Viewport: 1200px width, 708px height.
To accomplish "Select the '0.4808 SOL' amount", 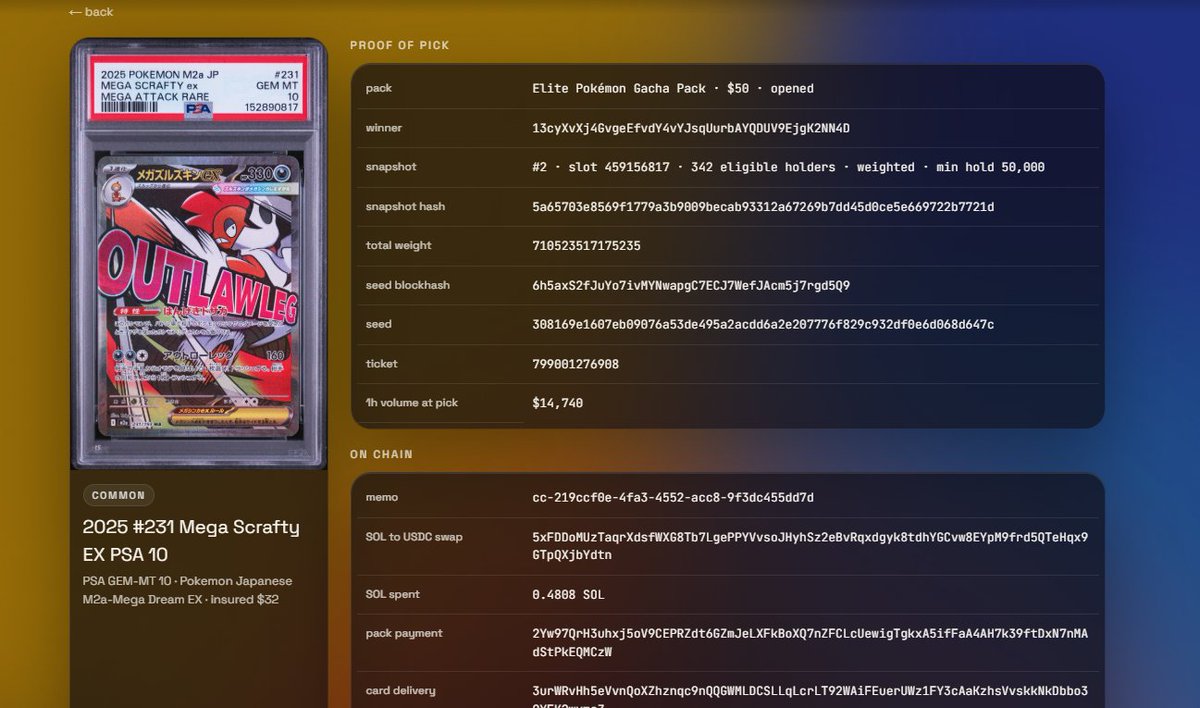I will click(x=568, y=594).
